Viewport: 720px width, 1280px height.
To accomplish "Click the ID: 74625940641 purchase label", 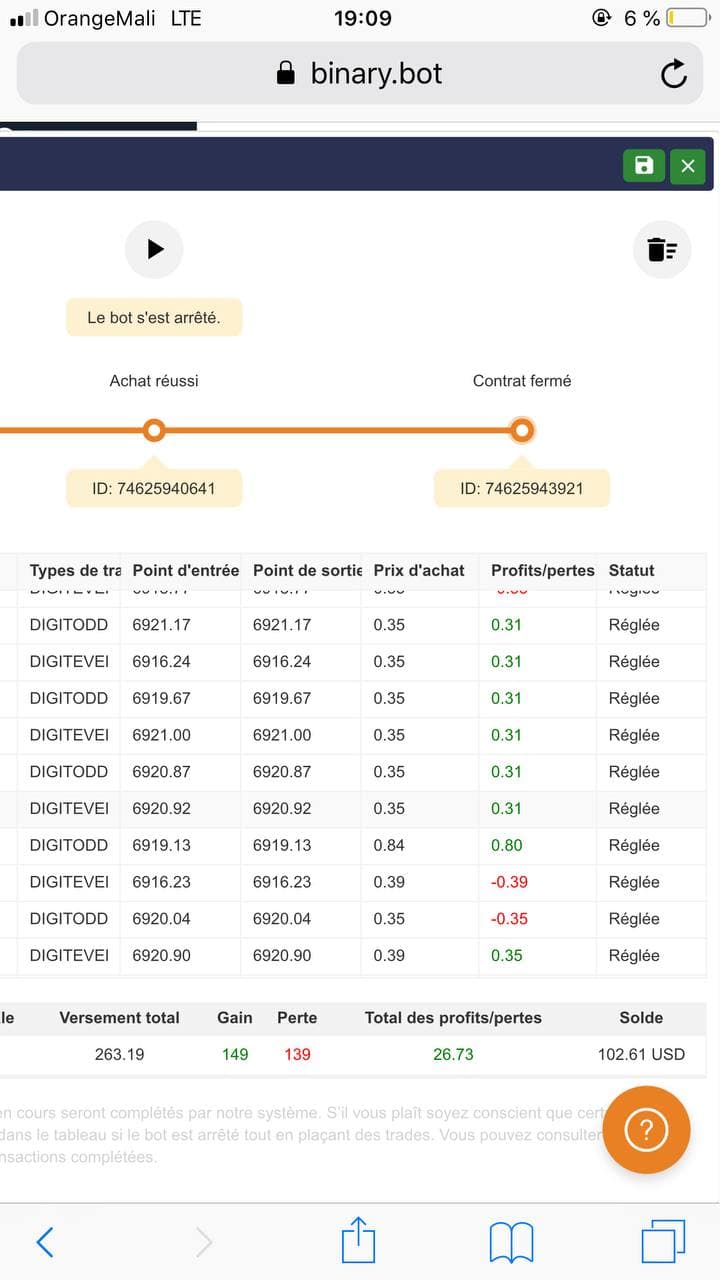I will 154,489.
